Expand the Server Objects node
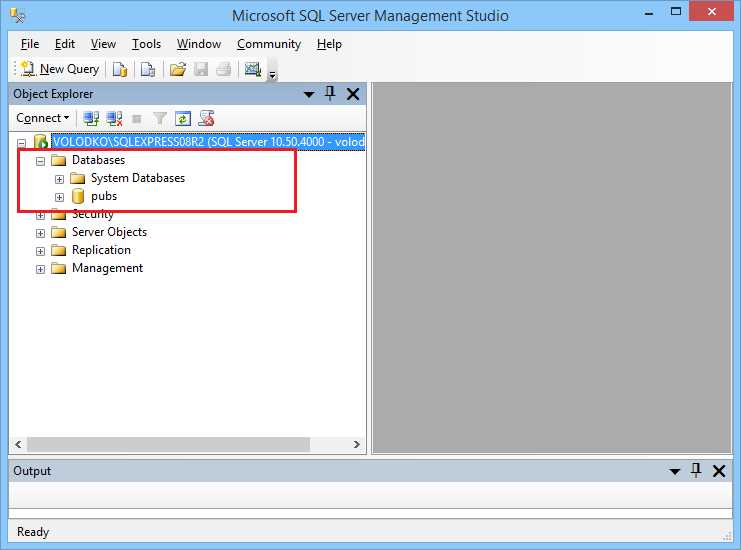Screen dimensions: 741x550 pos(41,233)
